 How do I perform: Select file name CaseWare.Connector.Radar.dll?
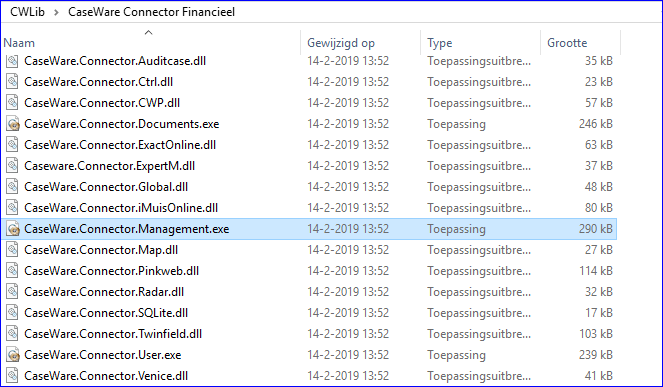point(104,292)
